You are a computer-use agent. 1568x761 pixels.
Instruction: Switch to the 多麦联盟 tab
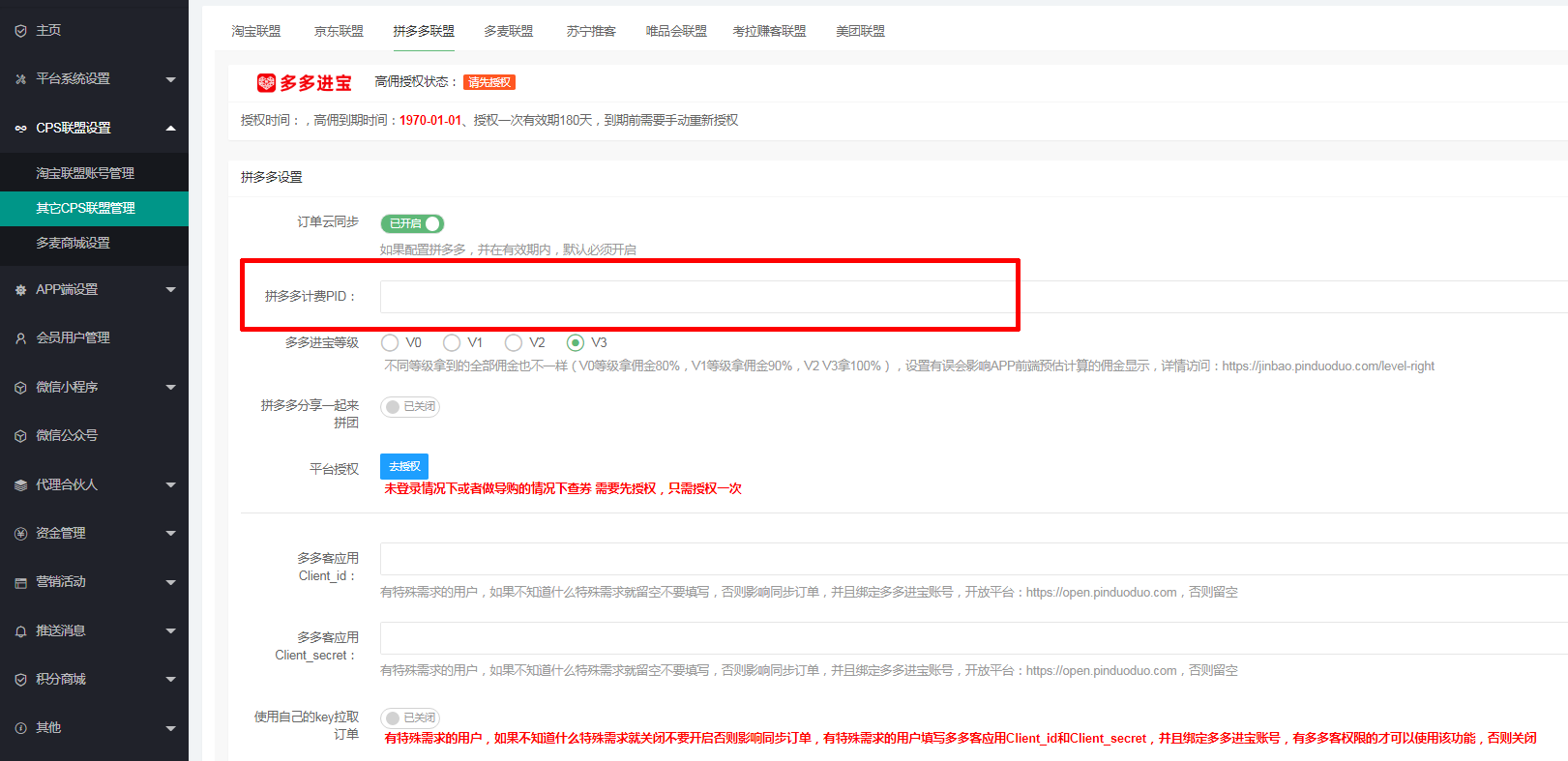point(509,31)
